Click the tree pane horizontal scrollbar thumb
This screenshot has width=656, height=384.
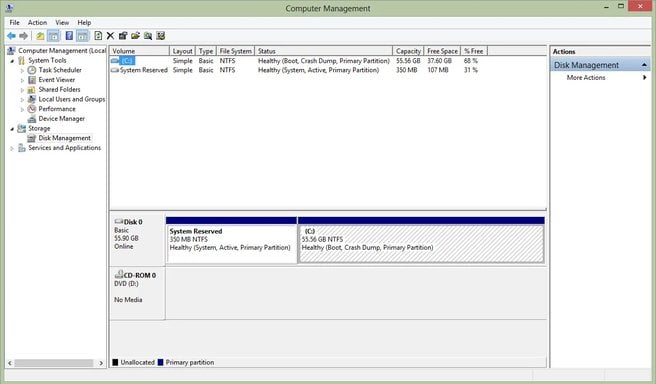pyautogui.click(x=54, y=363)
